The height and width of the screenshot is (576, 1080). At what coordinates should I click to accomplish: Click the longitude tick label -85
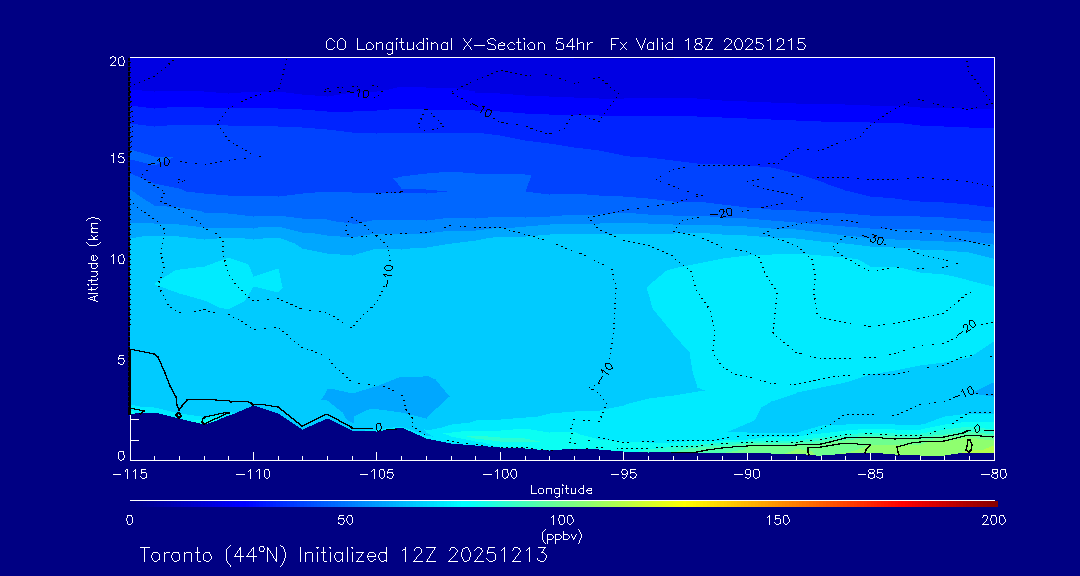click(x=871, y=474)
